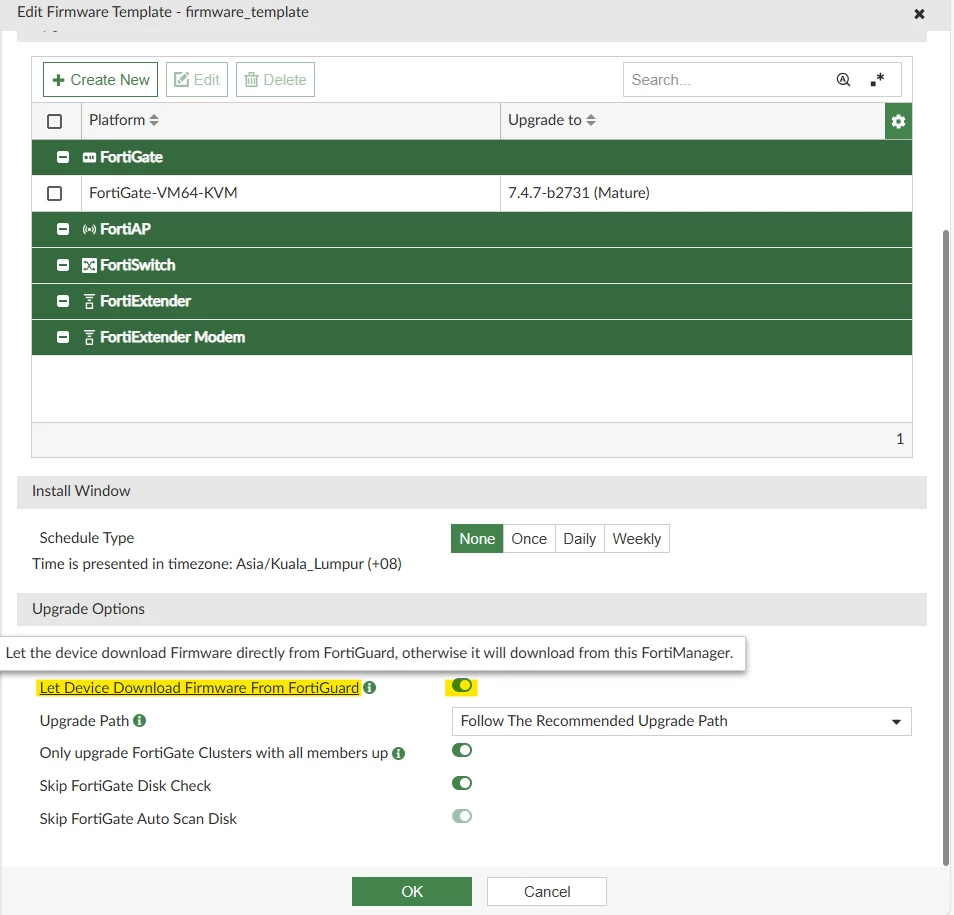
Task: Click the regex search toggle icon
Action: click(877, 80)
